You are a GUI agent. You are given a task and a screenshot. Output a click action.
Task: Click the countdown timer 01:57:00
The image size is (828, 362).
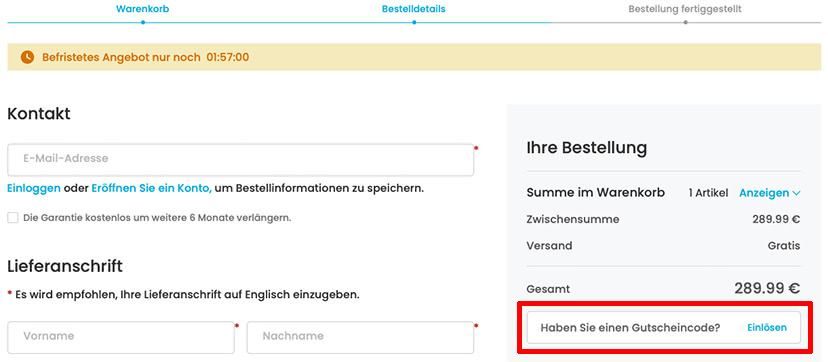[x=228, y=57]
